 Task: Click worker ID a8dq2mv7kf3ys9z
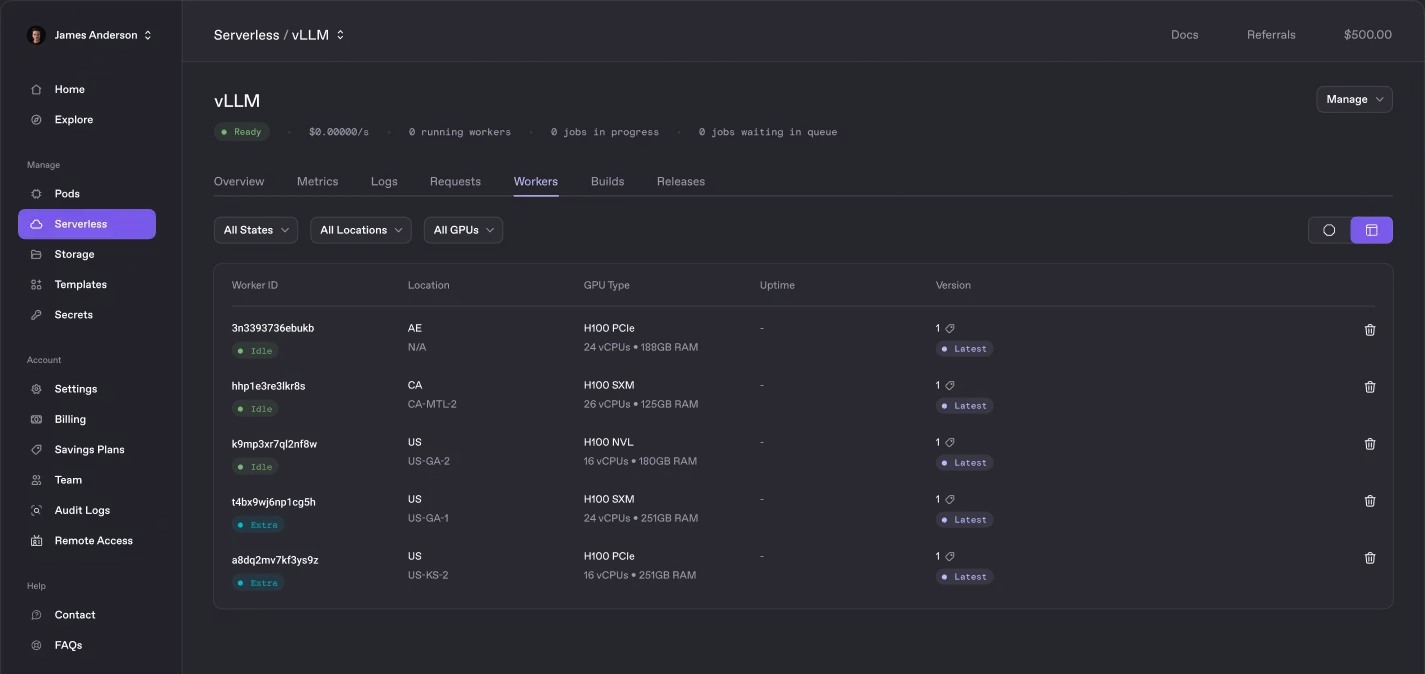(x=275, y=560)
